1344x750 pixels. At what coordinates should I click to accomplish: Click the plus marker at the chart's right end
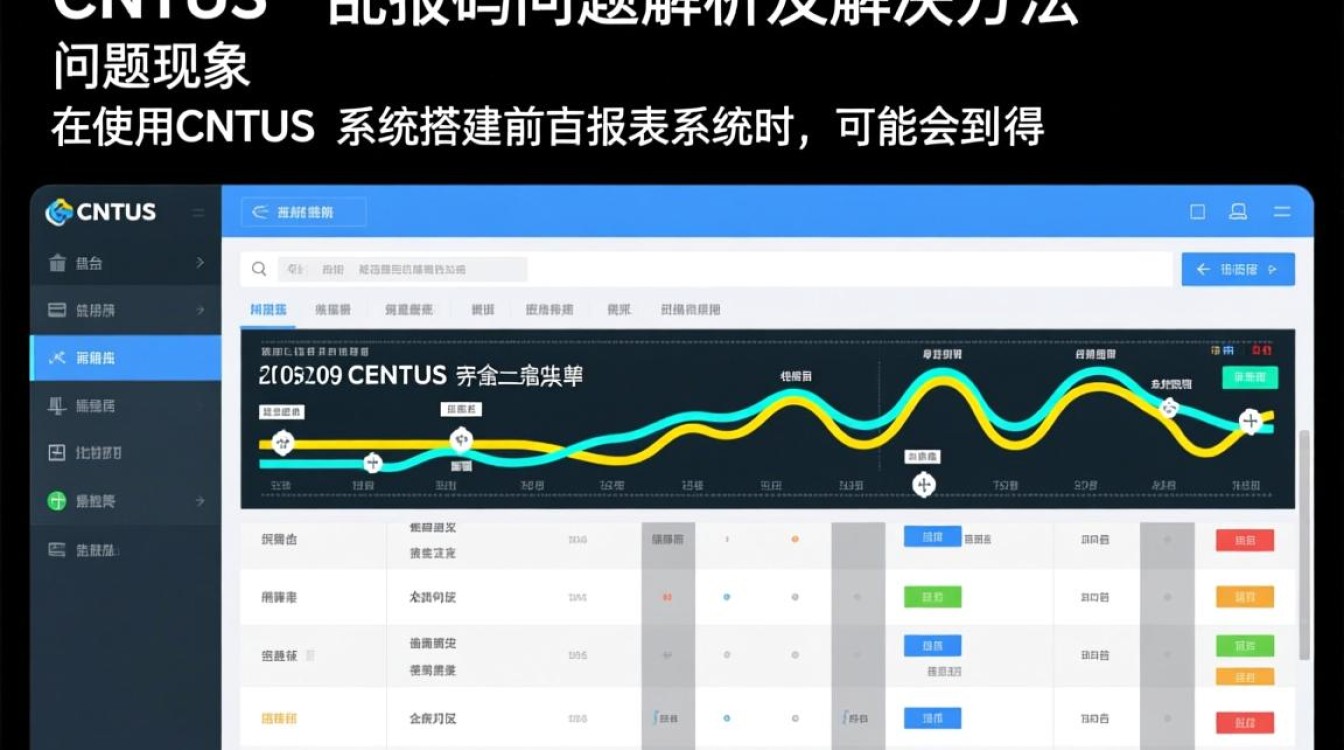pos(1250,421)
